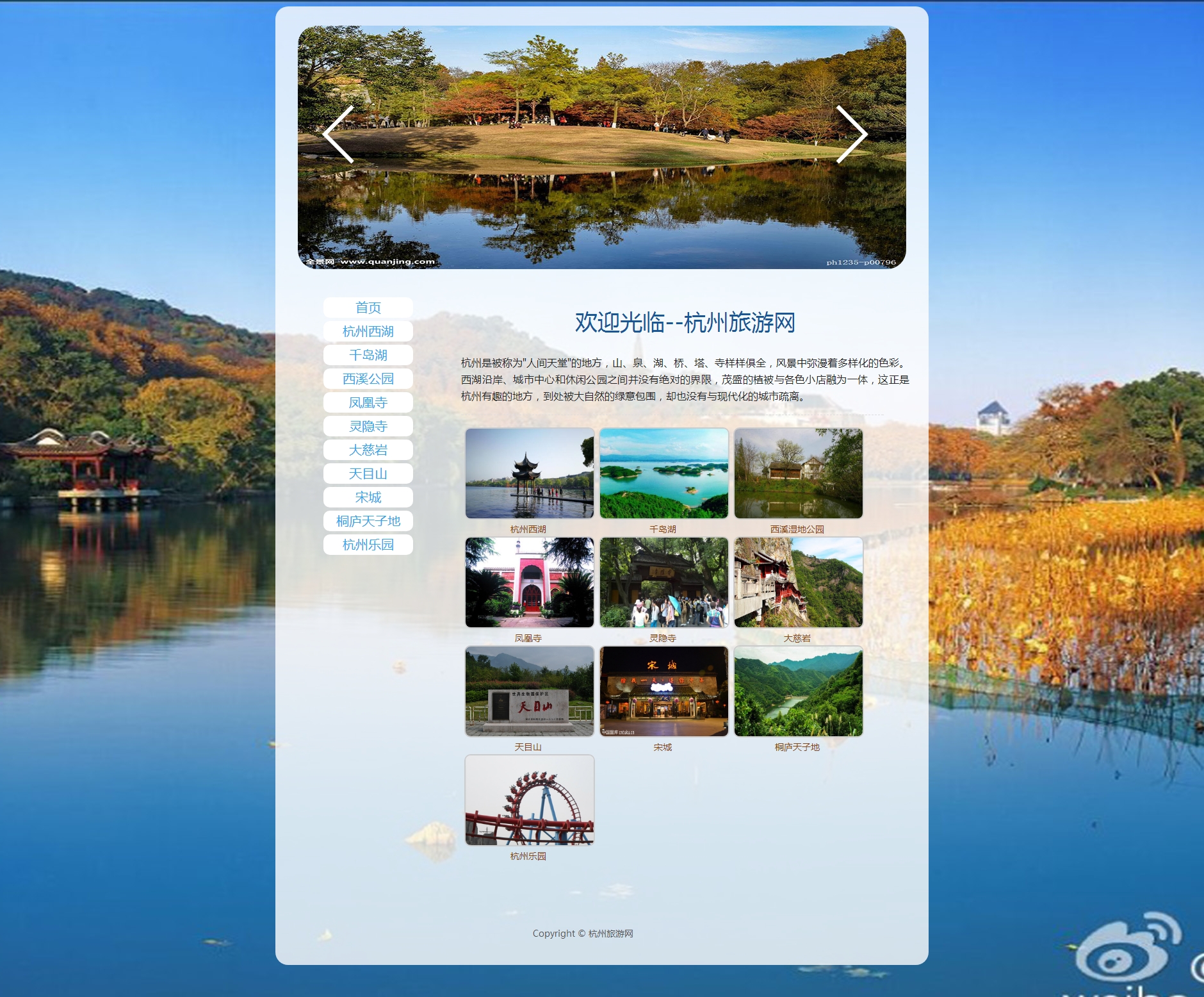Click the 灵隐寺 caption link under photo

pos(663,638)
